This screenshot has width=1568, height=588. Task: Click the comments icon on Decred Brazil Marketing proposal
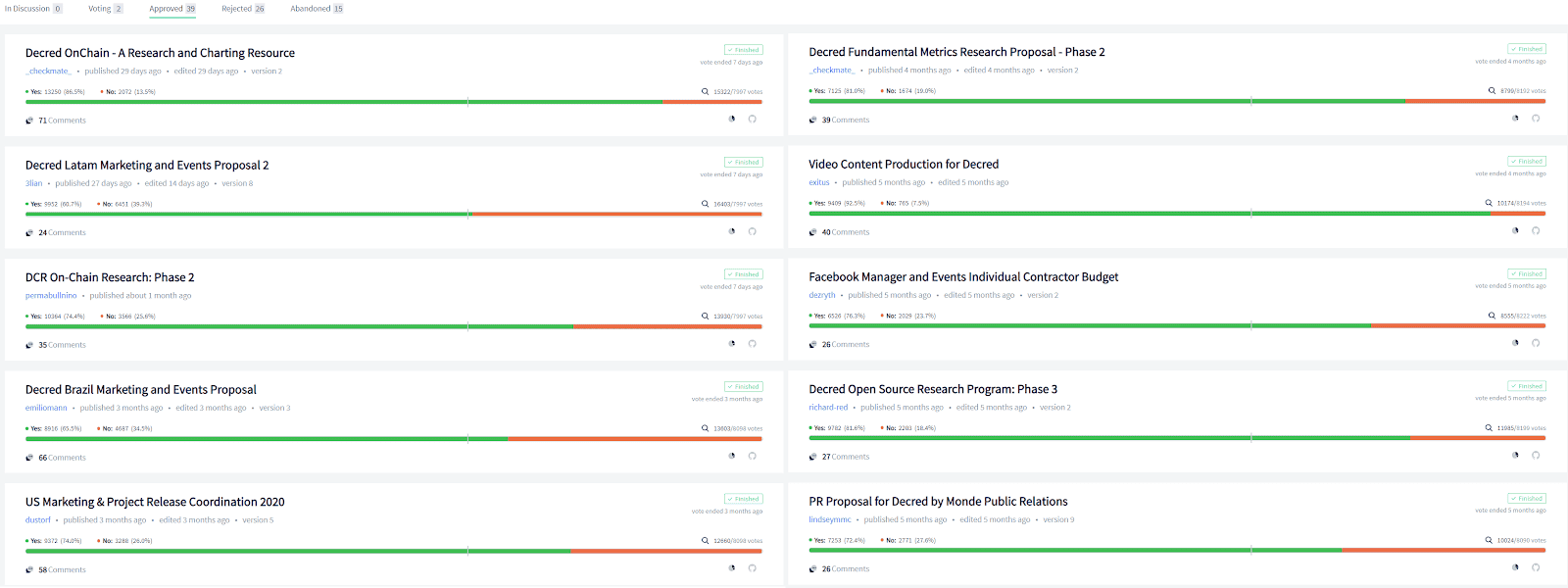click(29, 458)
